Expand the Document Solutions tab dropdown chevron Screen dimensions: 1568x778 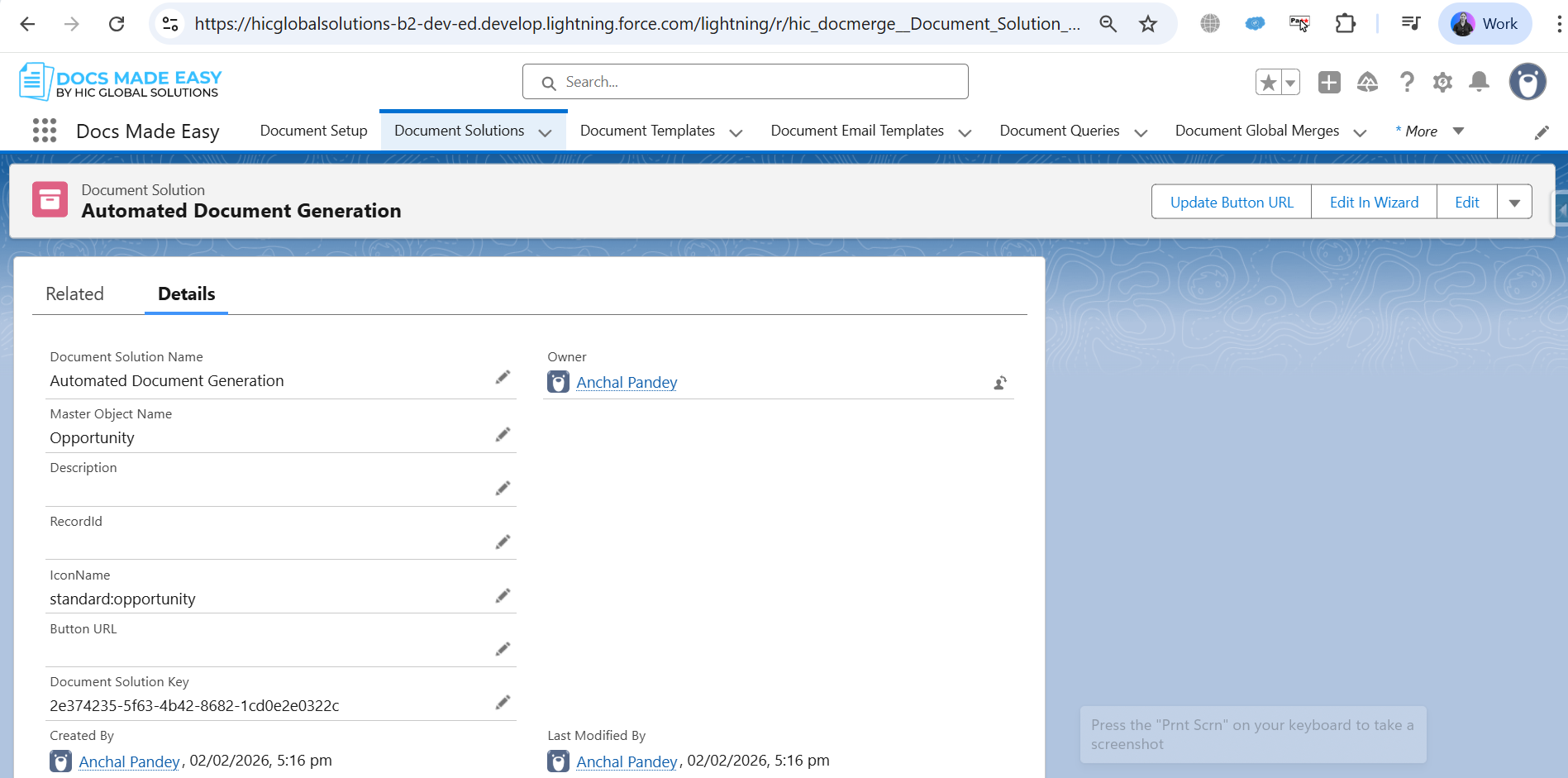click(x=545, y=132)
